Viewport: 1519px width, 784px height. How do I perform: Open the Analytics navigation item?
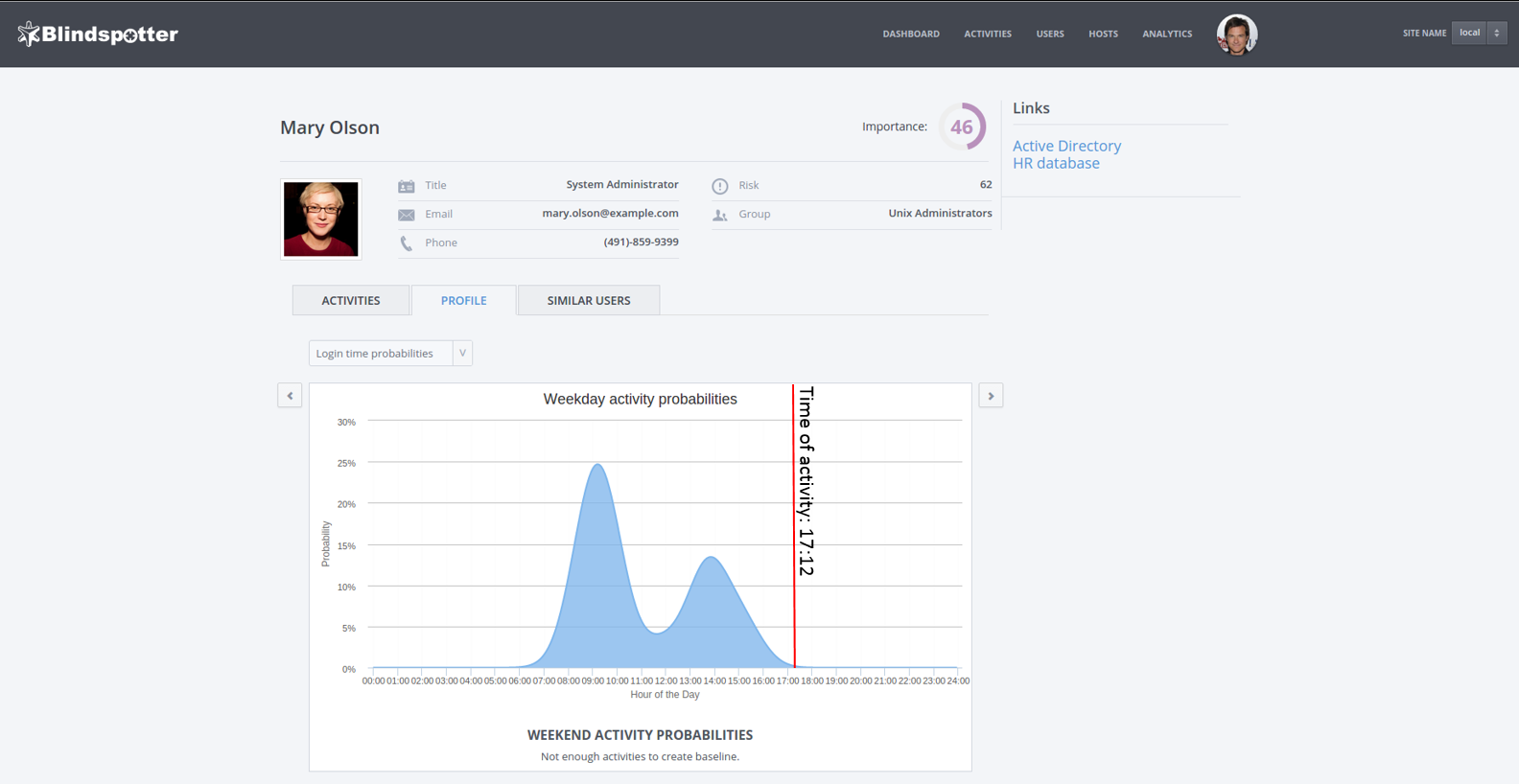point(1167,34)
